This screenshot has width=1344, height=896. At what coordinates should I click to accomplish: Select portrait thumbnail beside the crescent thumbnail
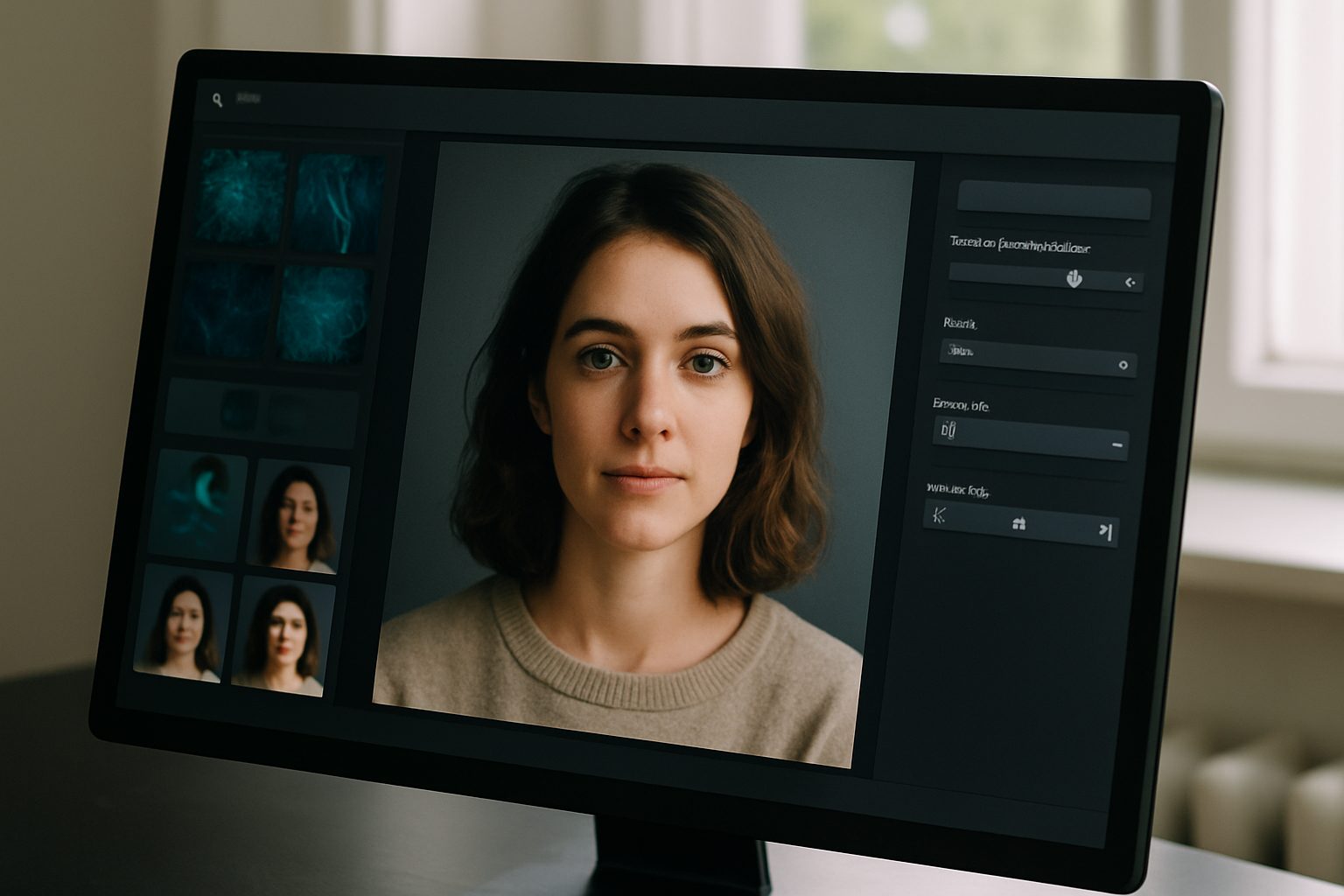[x=298, y=517]
